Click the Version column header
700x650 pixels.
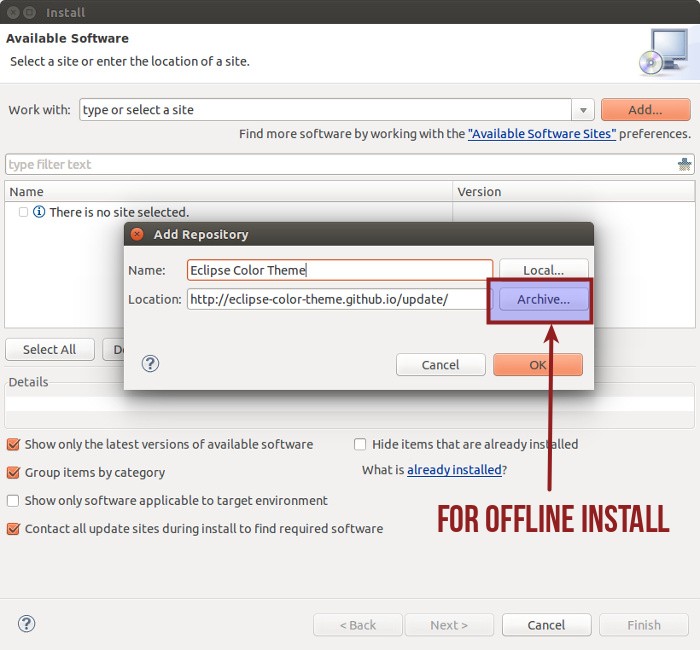point(574,192)
